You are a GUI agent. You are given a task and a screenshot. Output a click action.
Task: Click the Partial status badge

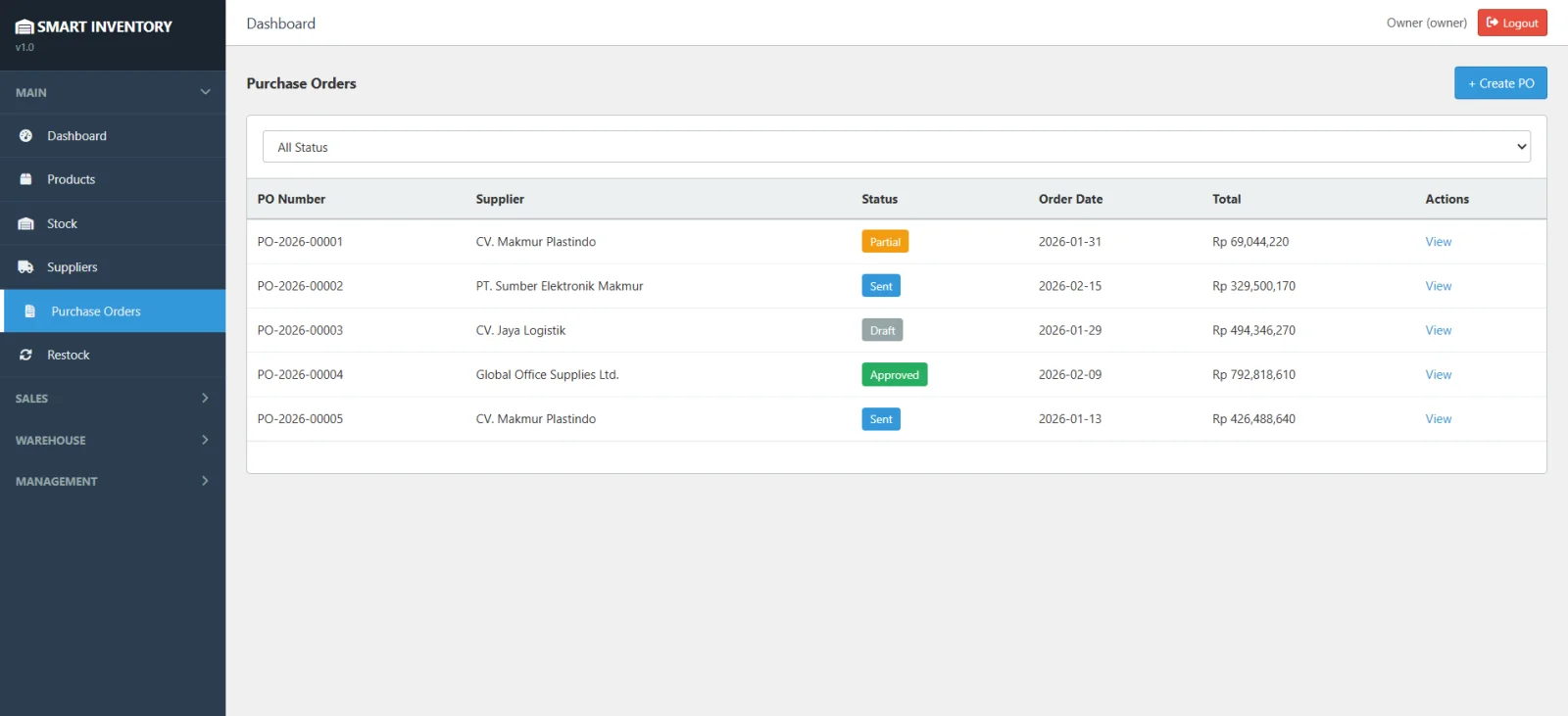pyautogui.click(x=885, y=242)
